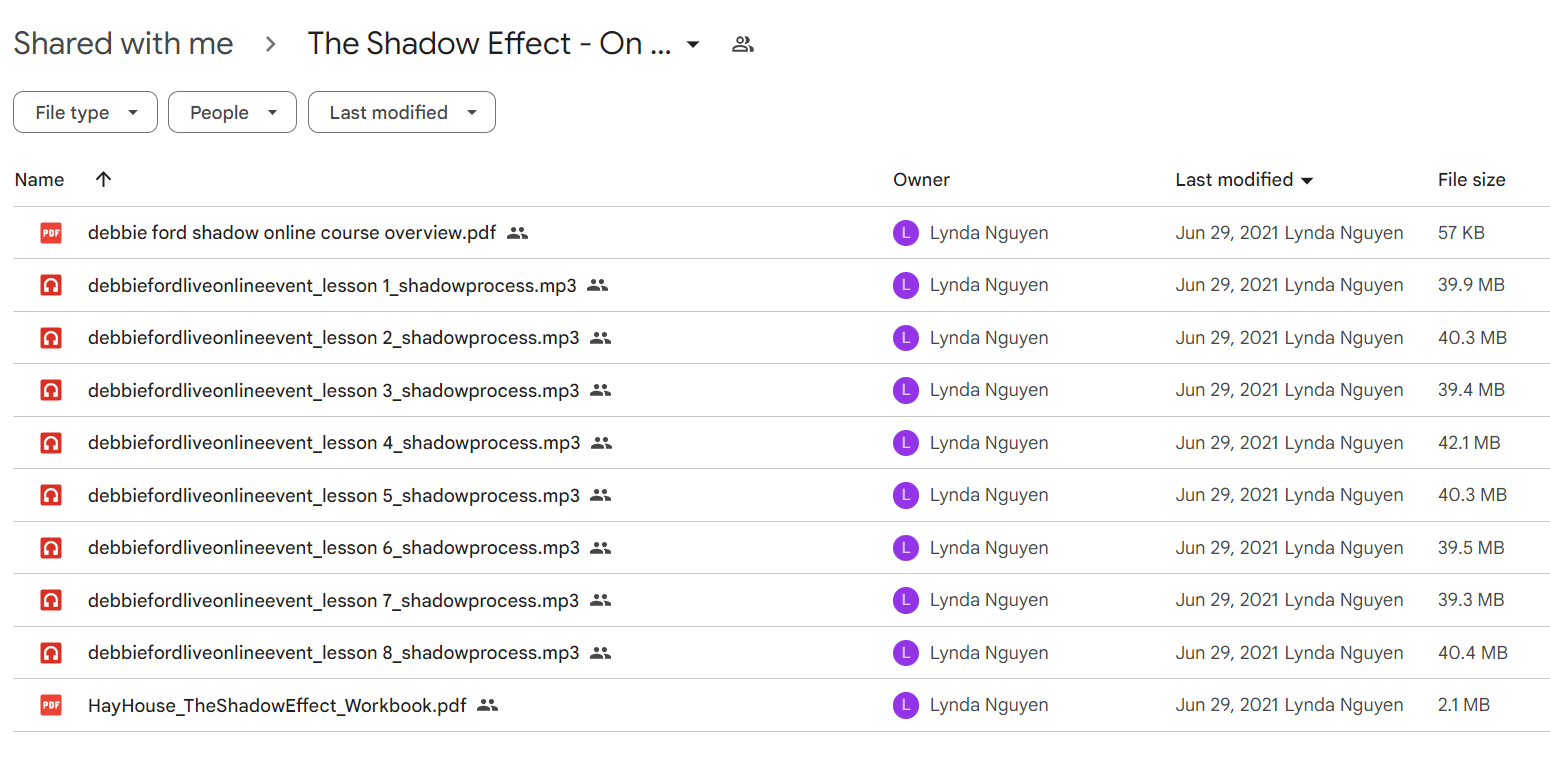Screen dimensions: 1550x773
Task: Open lesson 6_shadowprocess.mp3 file
Action: [x=333, y=548]
